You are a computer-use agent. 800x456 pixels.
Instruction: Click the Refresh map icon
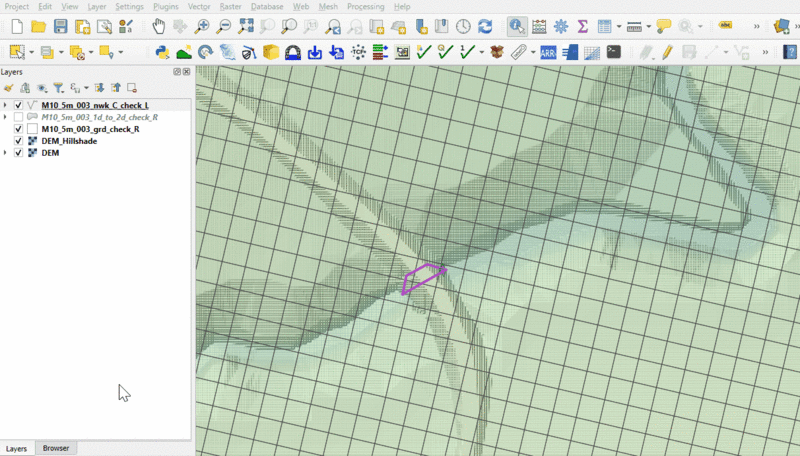(484, 26)
